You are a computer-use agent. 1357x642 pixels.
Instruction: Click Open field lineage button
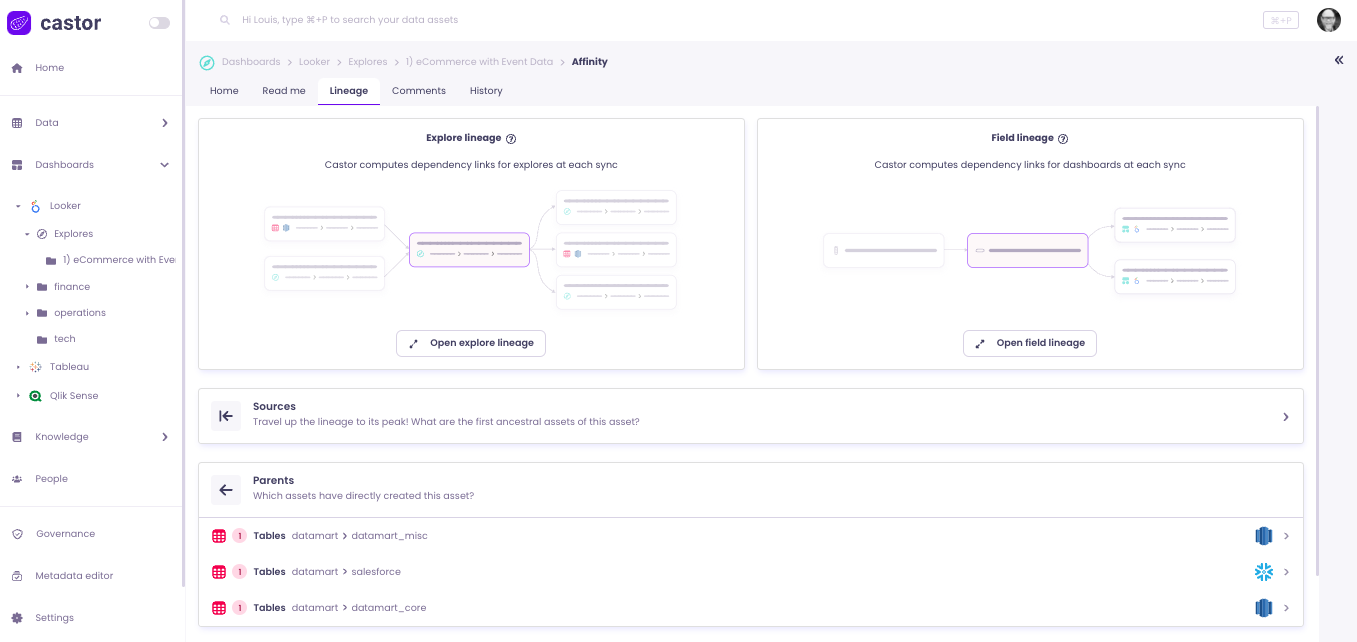pyautogui.click(x=1029, y=343)
